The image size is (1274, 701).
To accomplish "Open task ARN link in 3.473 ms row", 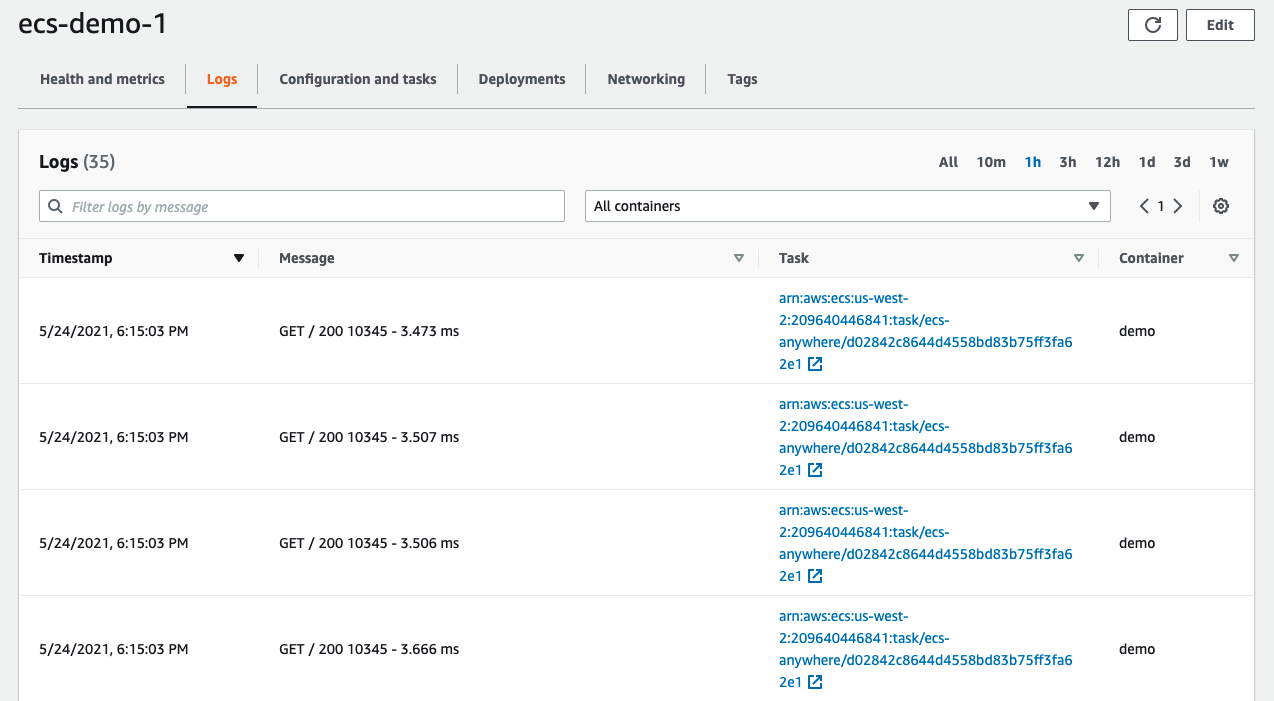I will point(925,331).
